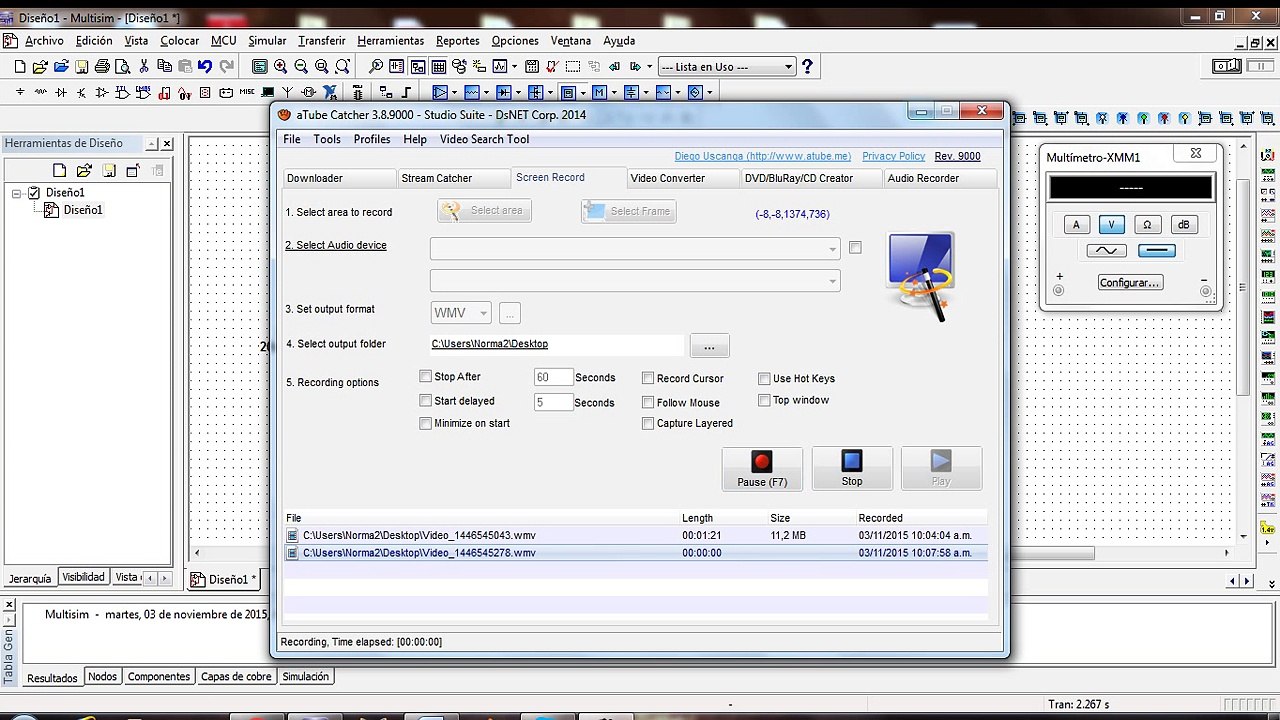Image resolution: width=1280 pixels, height=720 pixels.
Task: Open Multisim help question mark icon
Action: tap(807, 67)
